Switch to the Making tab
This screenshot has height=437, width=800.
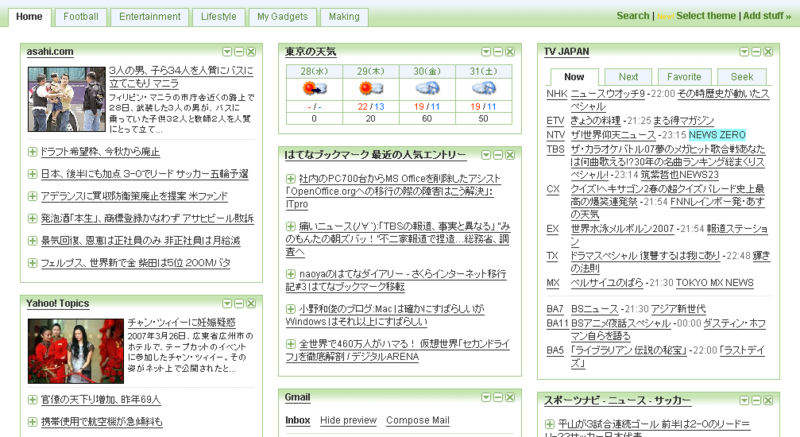click(344, 17)
